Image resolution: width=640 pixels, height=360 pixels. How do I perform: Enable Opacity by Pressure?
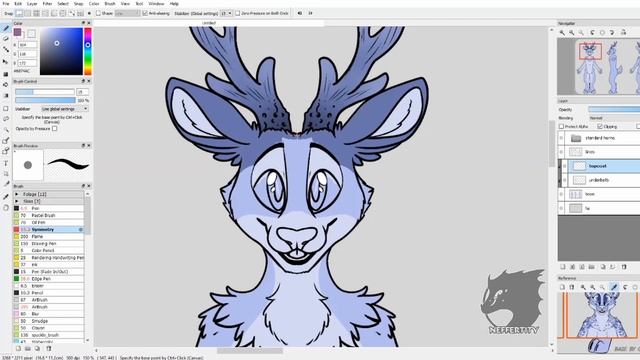pyautogui.click(x=55, y=129)
